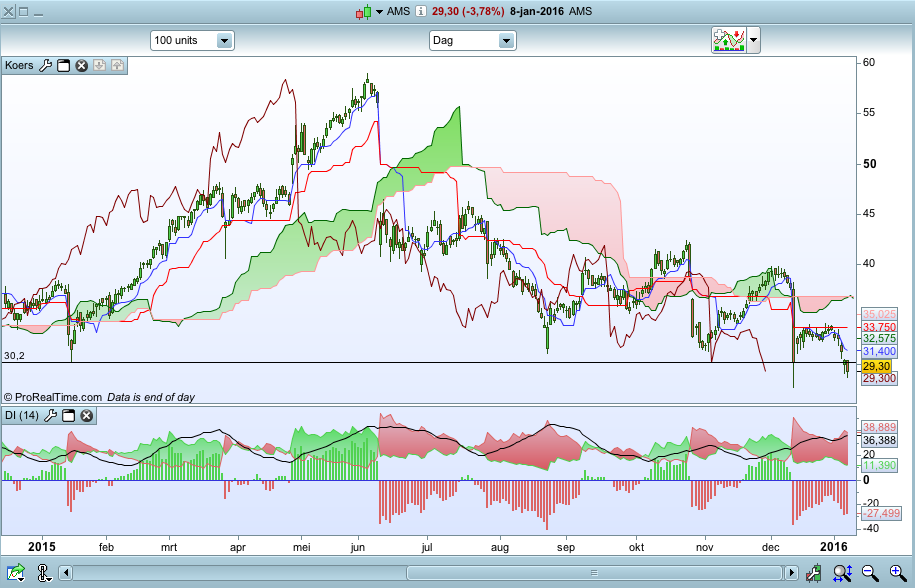Show instrument info via the 'i' icon

421,11
